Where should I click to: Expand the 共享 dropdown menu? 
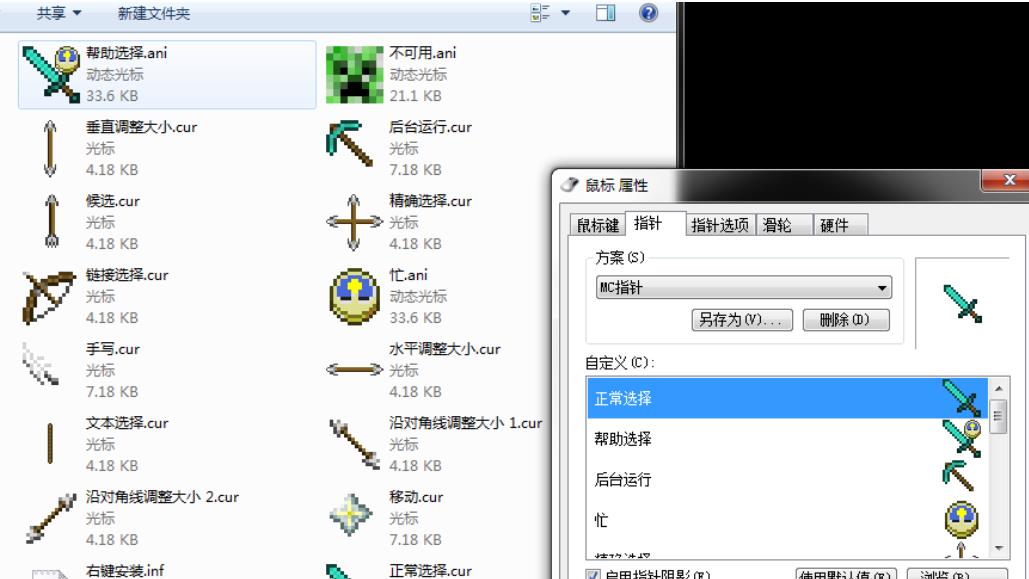58,13
